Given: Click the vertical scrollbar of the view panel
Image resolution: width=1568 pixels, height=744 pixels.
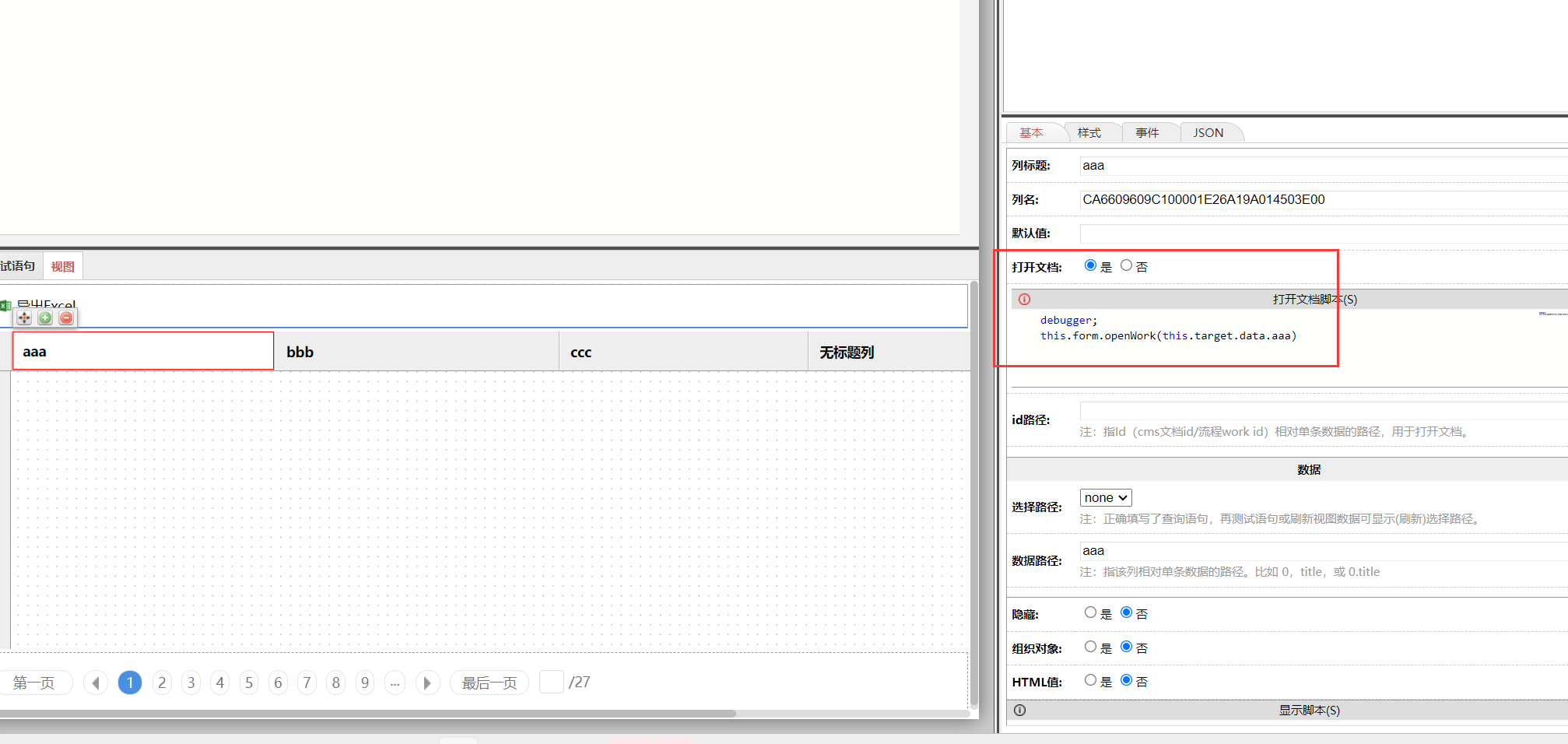Looking at the screenshot, I should point(973,494).
